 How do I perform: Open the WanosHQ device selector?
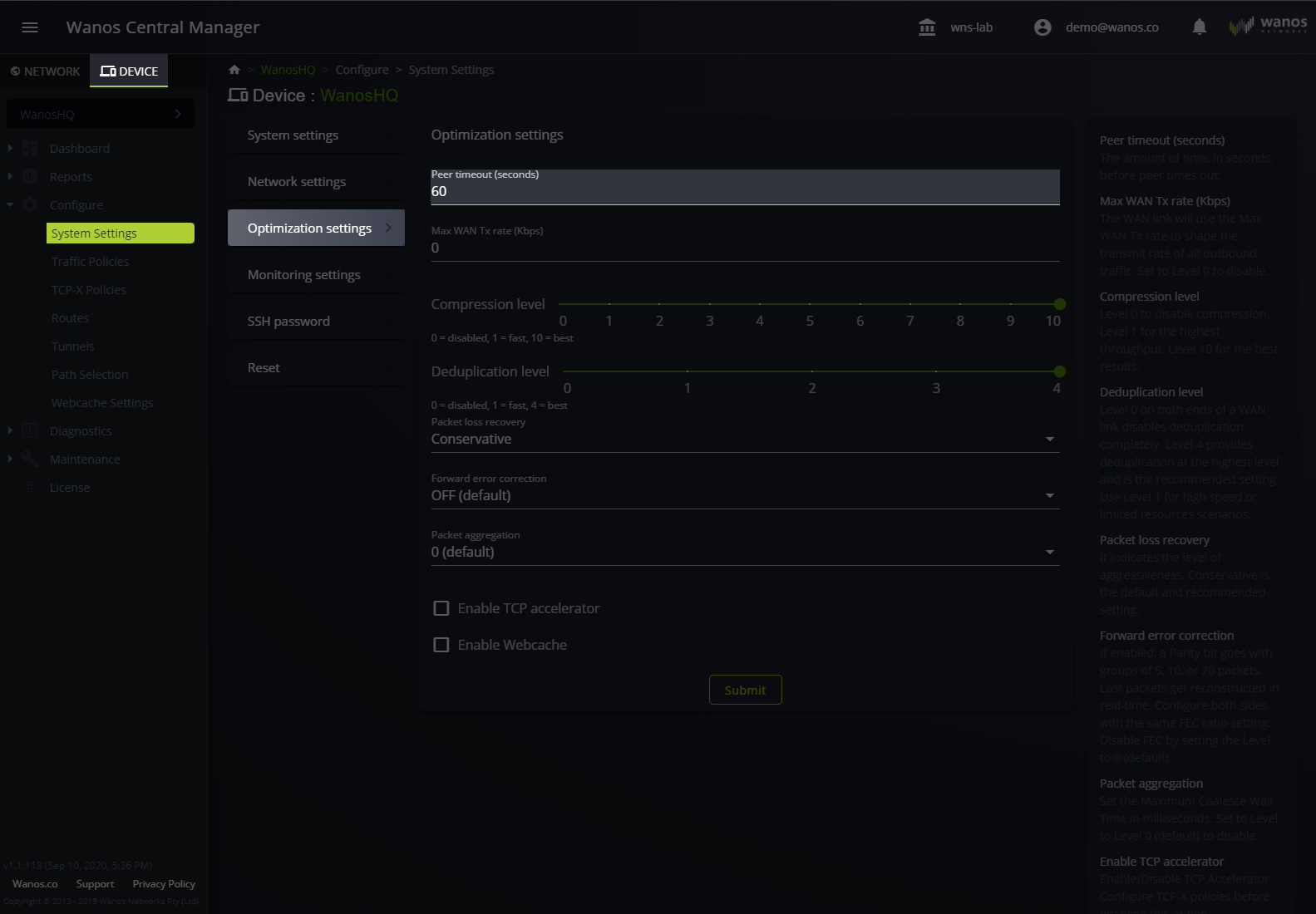coord(100,115)
